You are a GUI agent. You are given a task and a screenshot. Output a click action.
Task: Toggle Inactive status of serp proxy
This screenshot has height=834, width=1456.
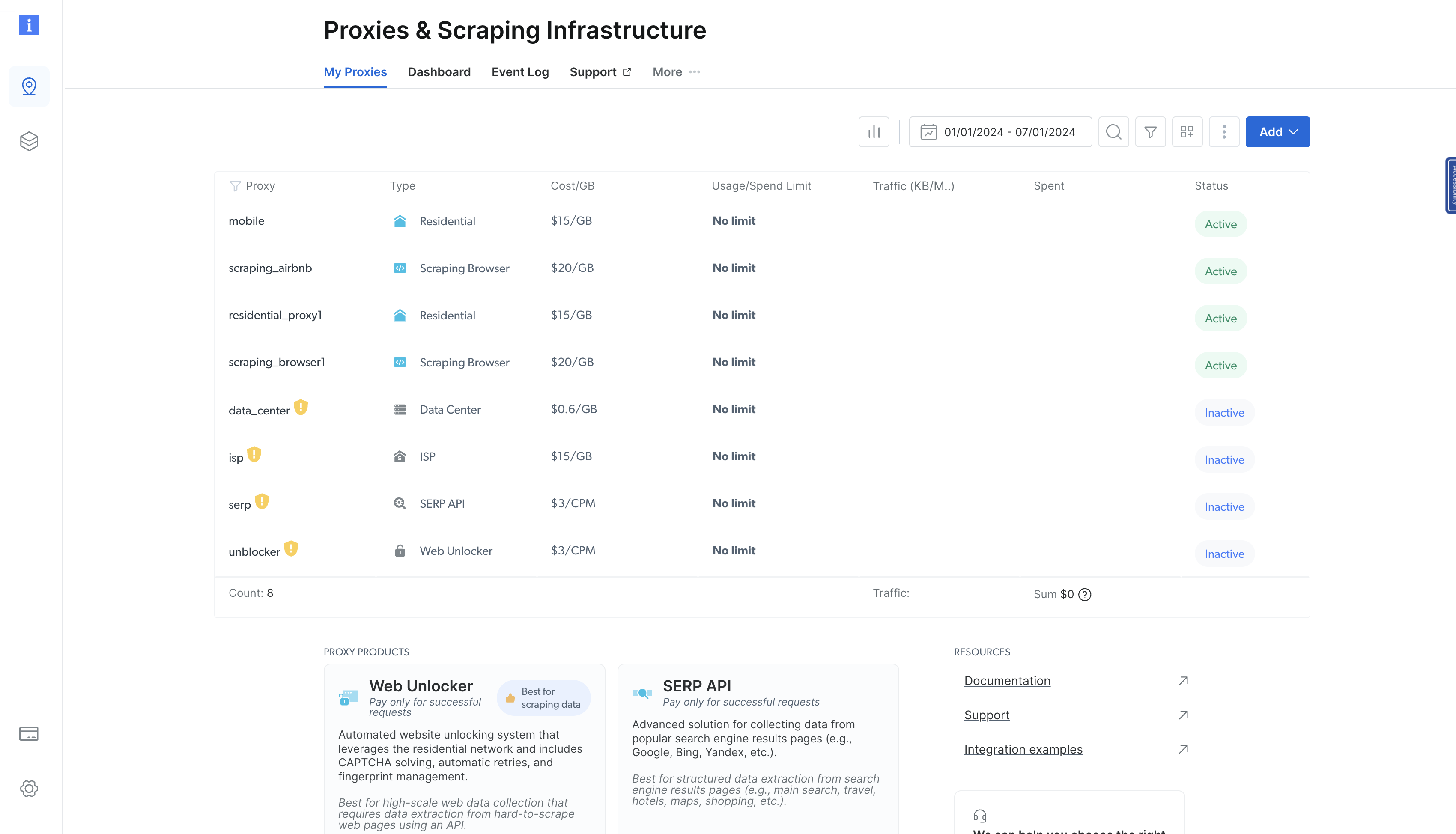(1224, 507)
